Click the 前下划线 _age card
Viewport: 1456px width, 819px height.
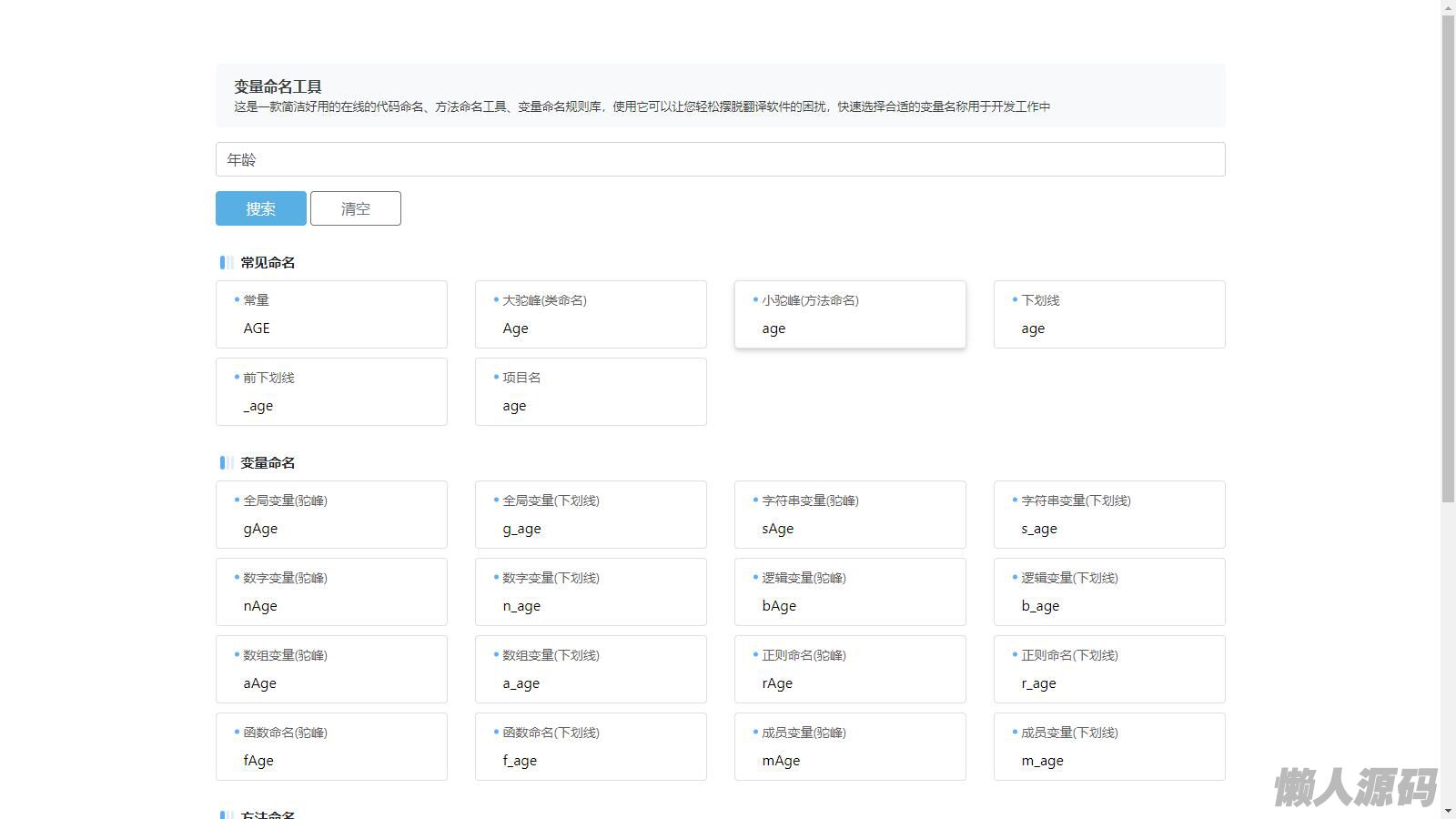click(331, 392)
